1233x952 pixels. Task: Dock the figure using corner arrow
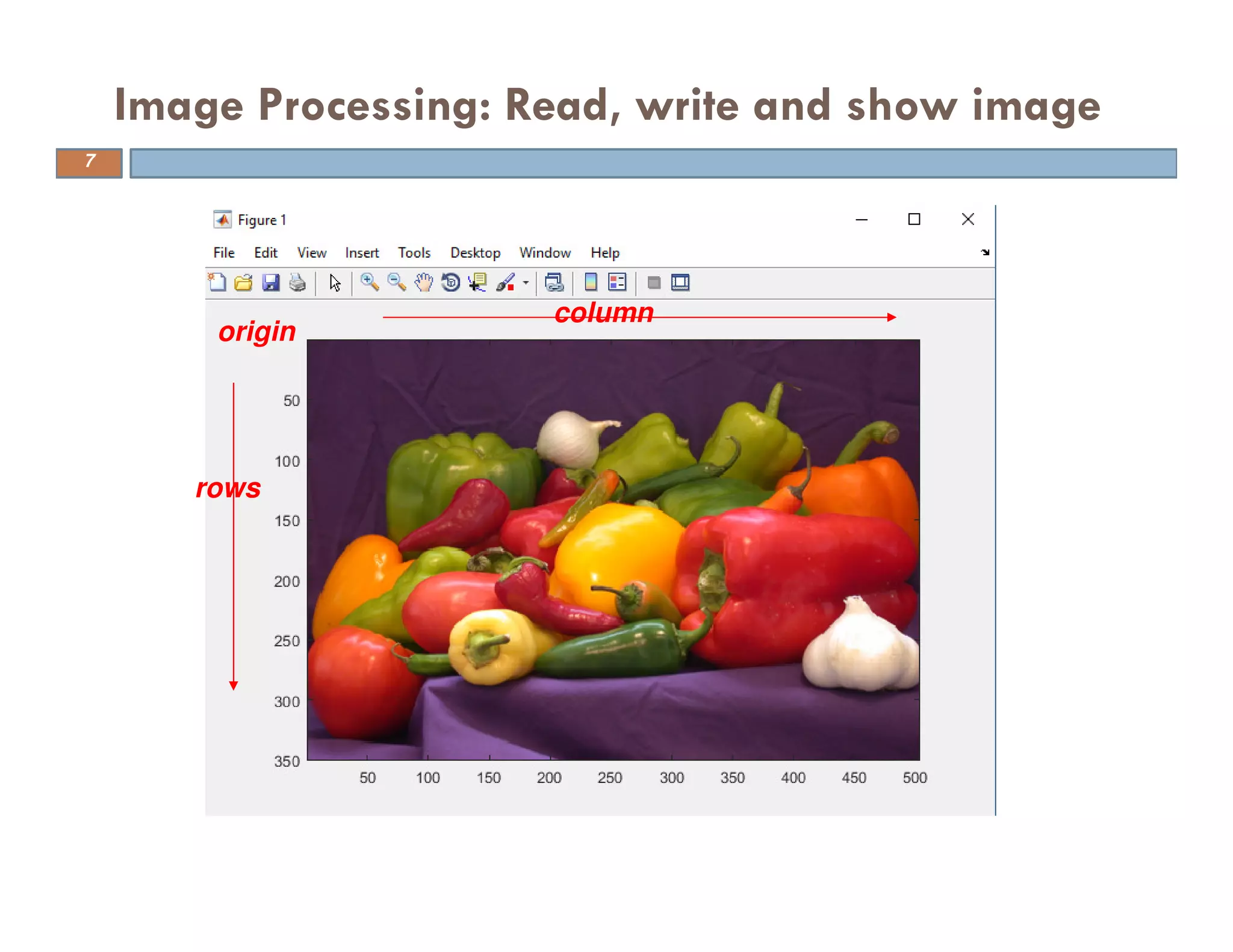(985, 252)
